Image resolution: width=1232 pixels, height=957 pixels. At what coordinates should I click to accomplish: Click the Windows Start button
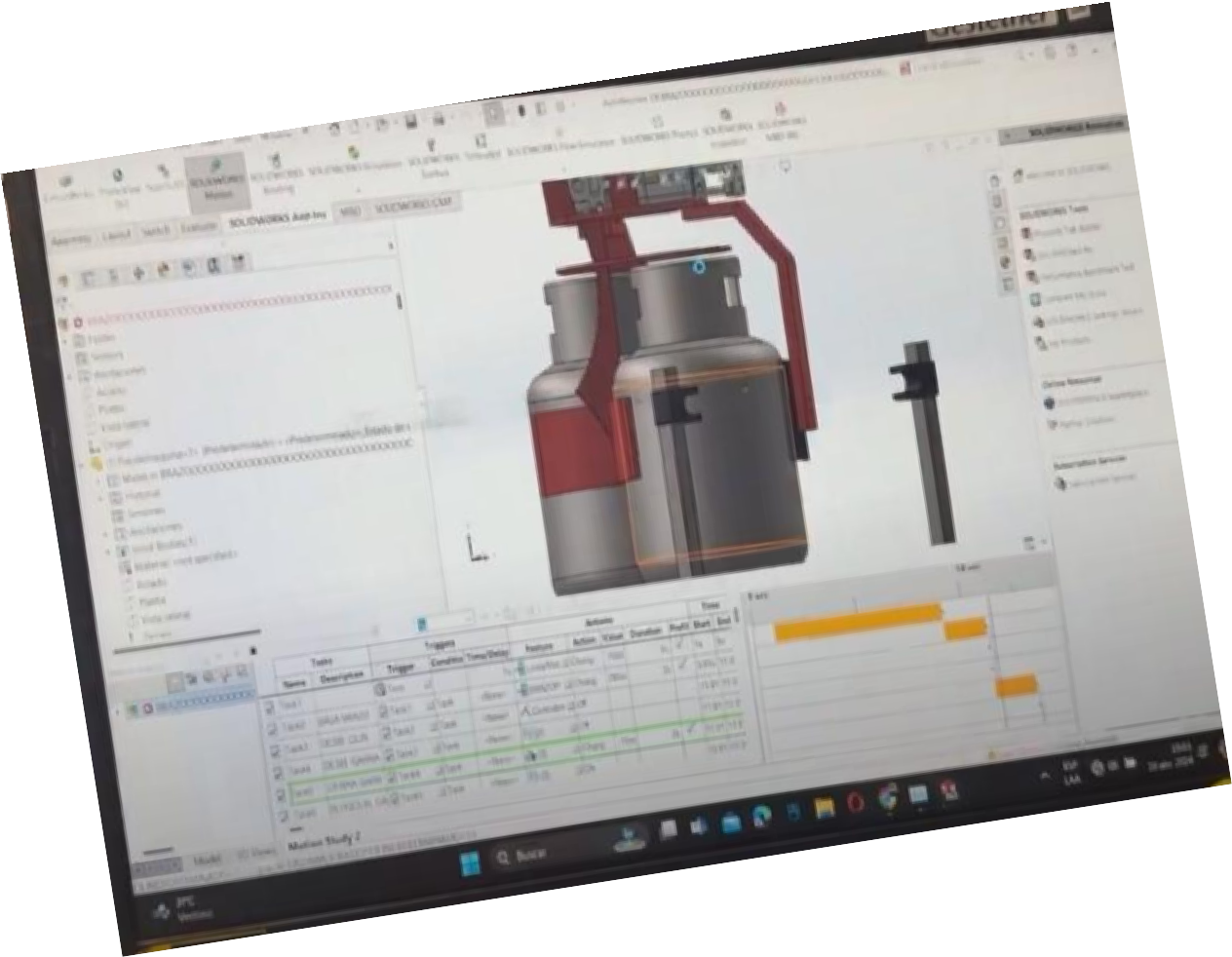click(x=471, y=862)
